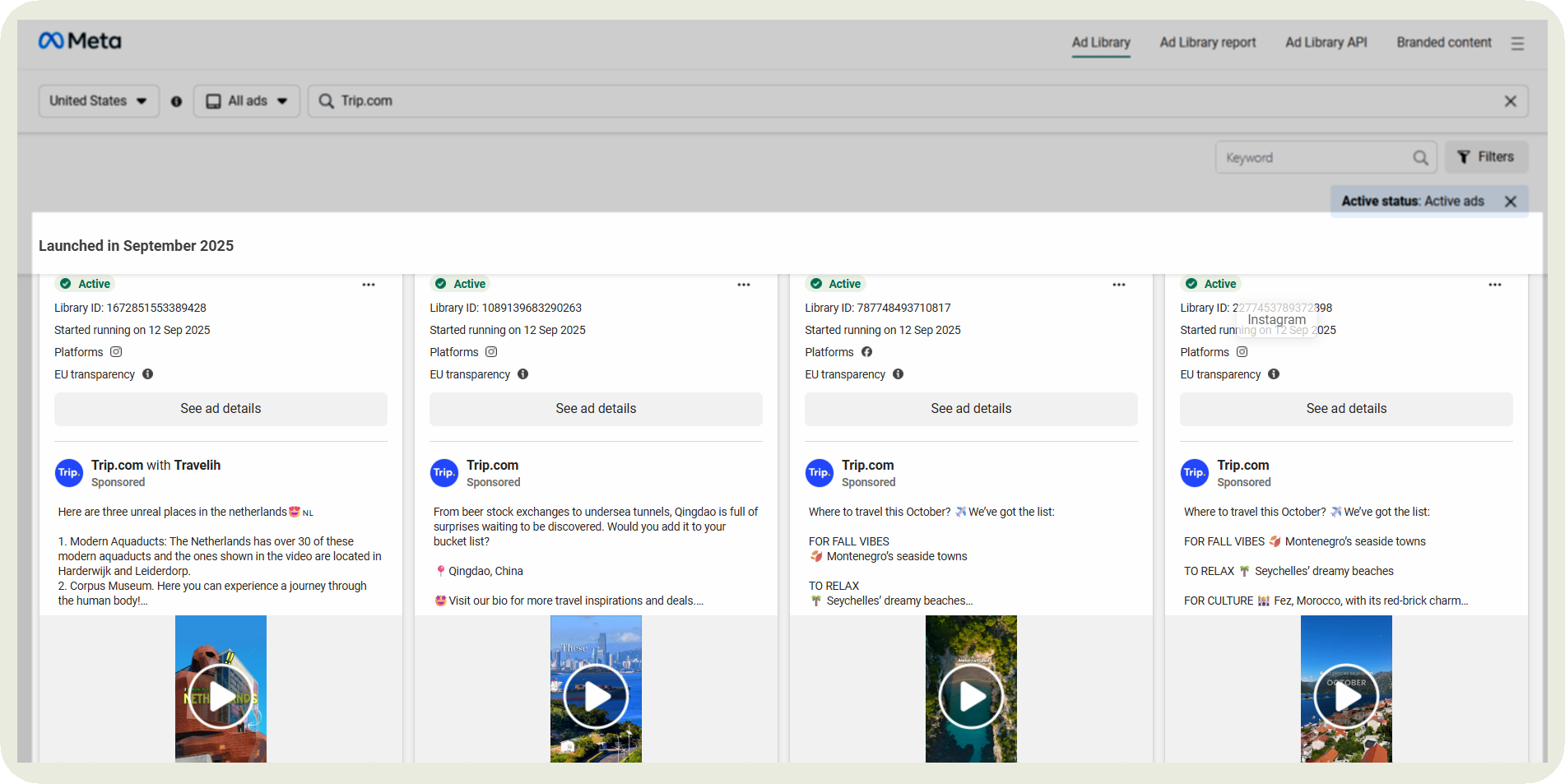This screenshot has height=784, width=1565.
Task: Click Trip.com avatar on Travelih ad
Action: (69, 473)
